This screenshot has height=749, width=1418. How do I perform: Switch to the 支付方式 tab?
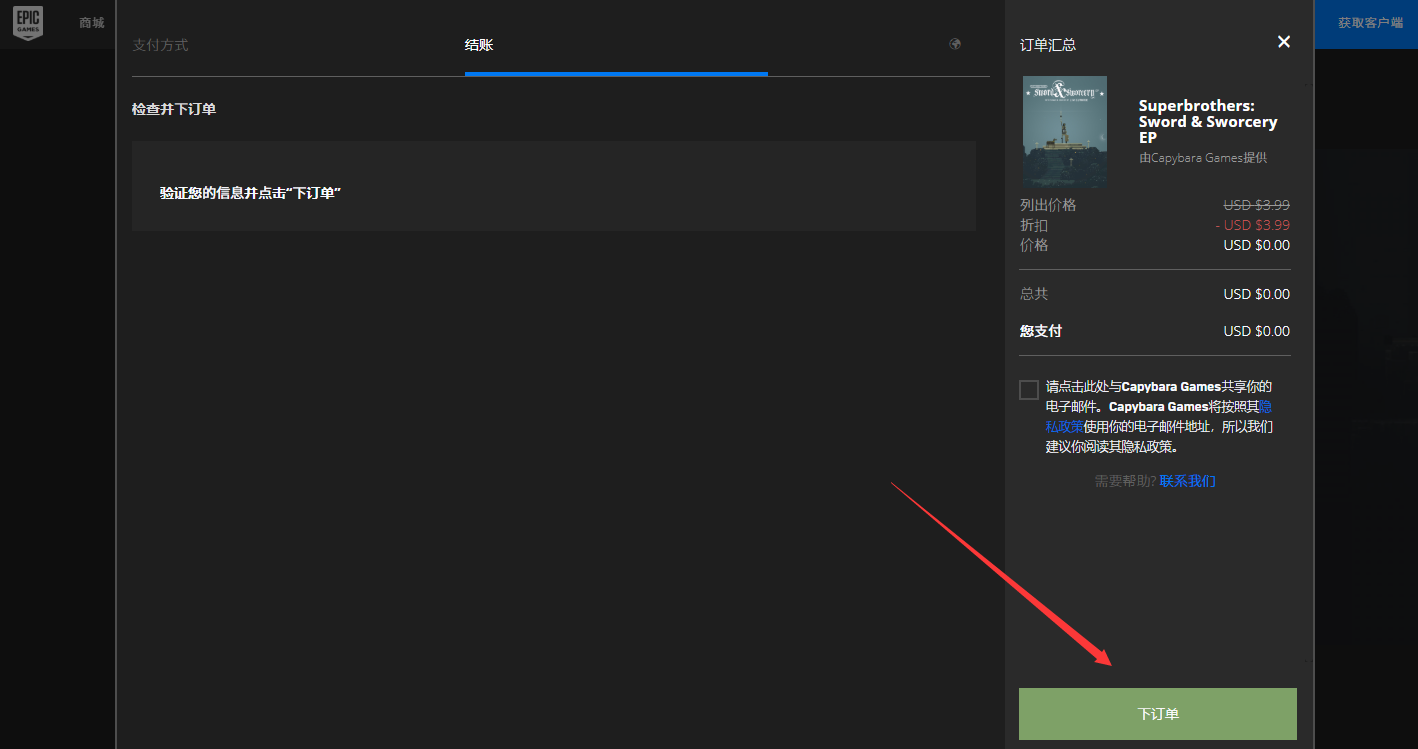160,45
